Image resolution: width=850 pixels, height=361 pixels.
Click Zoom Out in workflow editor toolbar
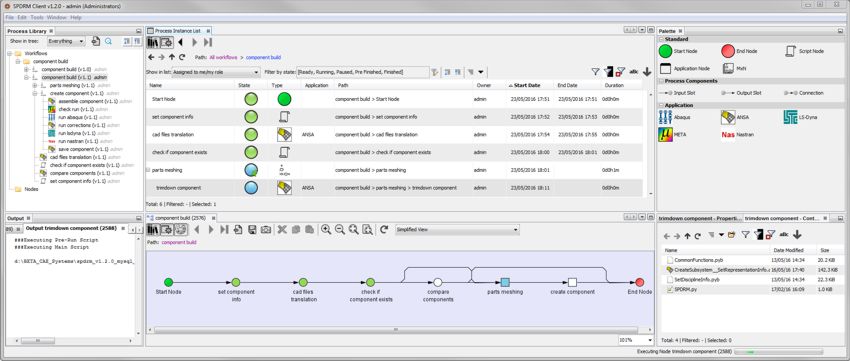coord(340,230)
